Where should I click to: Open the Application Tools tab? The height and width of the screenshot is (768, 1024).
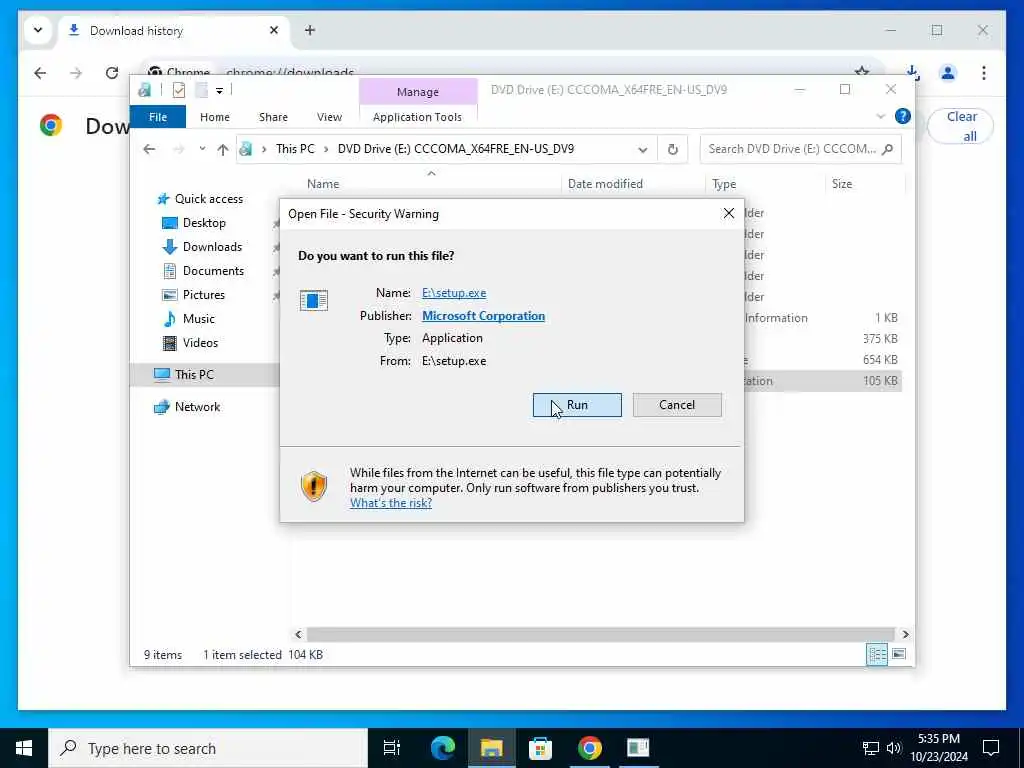click(x=417, y=117)
